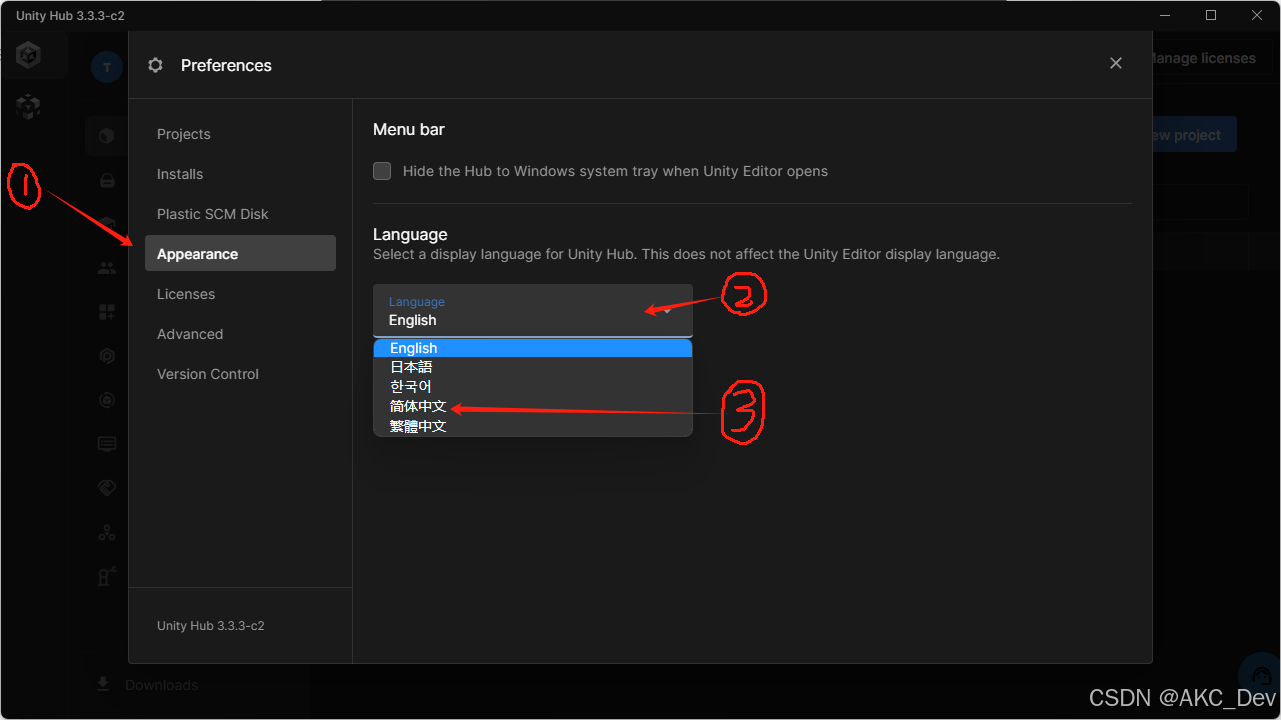
Task: Select the Appearance preferences section
Action: click(x=240, y=254)
